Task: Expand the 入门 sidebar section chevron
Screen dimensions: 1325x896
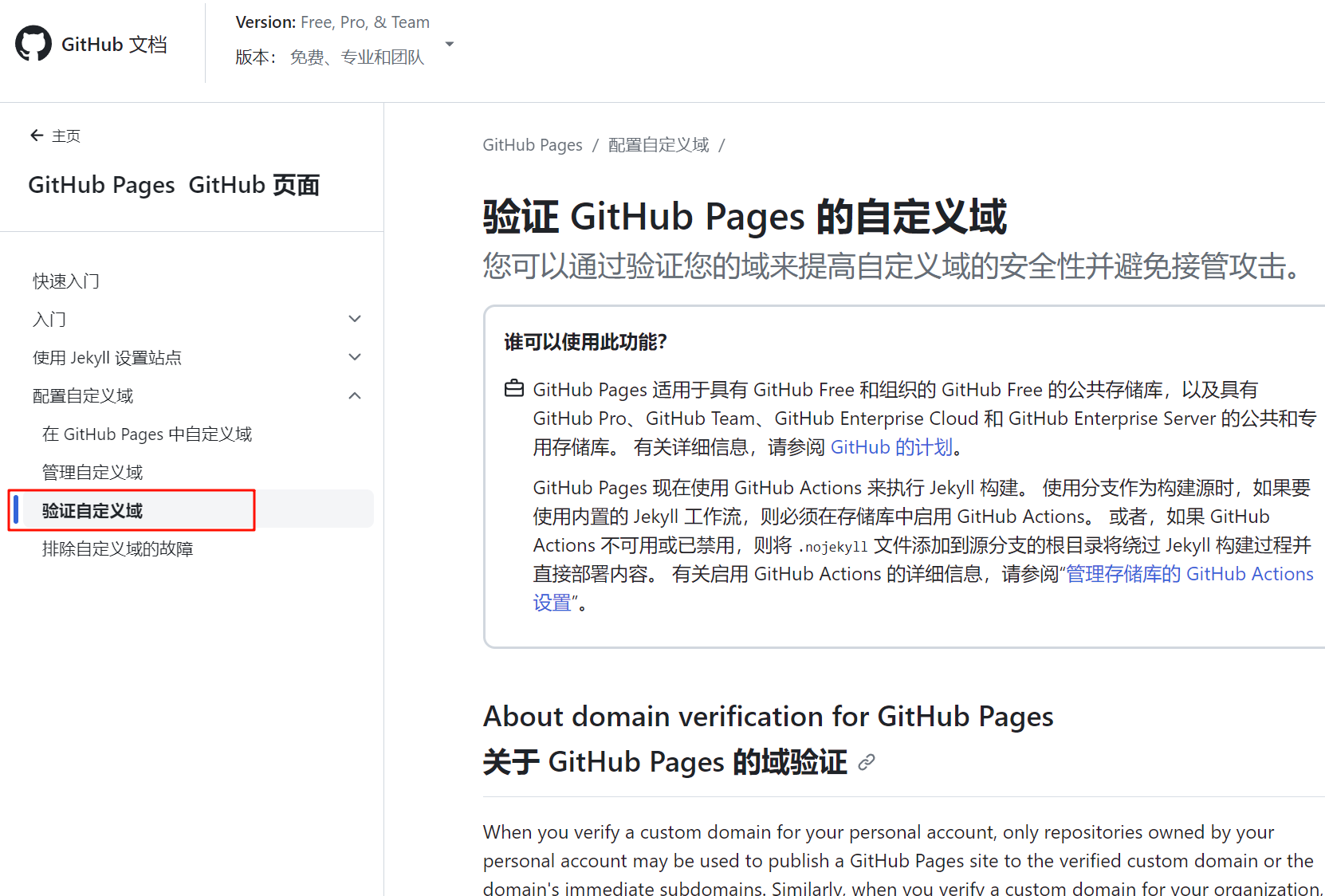Action: point(356,319)
